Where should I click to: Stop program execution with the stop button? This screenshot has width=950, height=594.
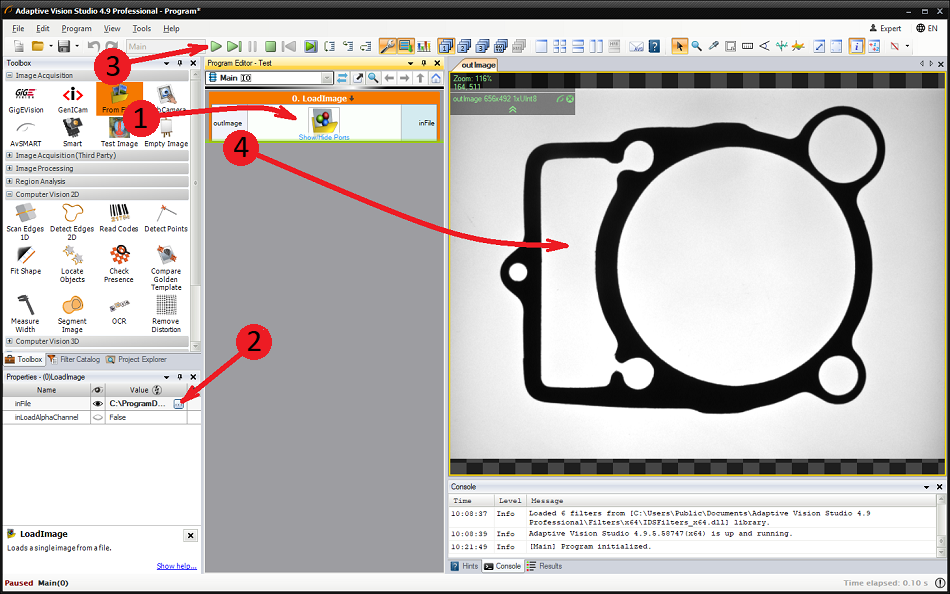tap(270, 46)
